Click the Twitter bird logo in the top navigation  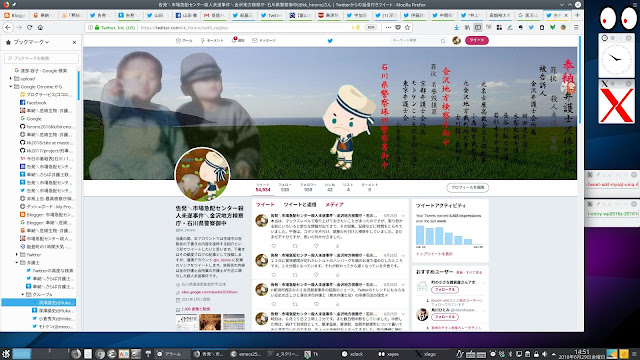tap(330, 40)
